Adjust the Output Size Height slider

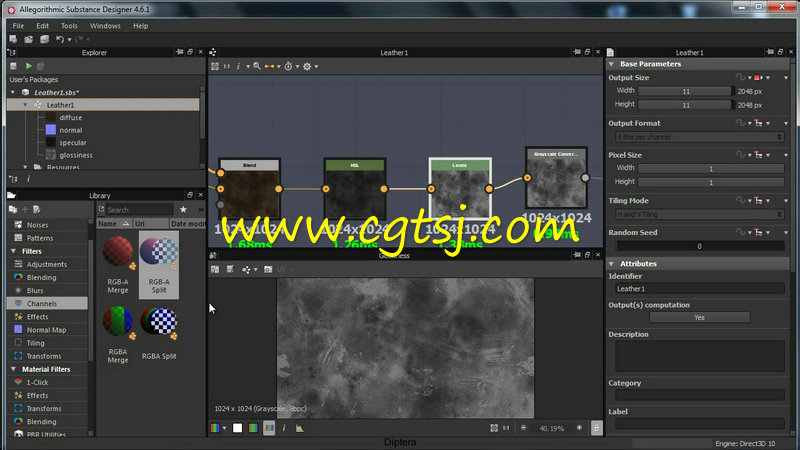pyautogui.click(x=685, y=105)
